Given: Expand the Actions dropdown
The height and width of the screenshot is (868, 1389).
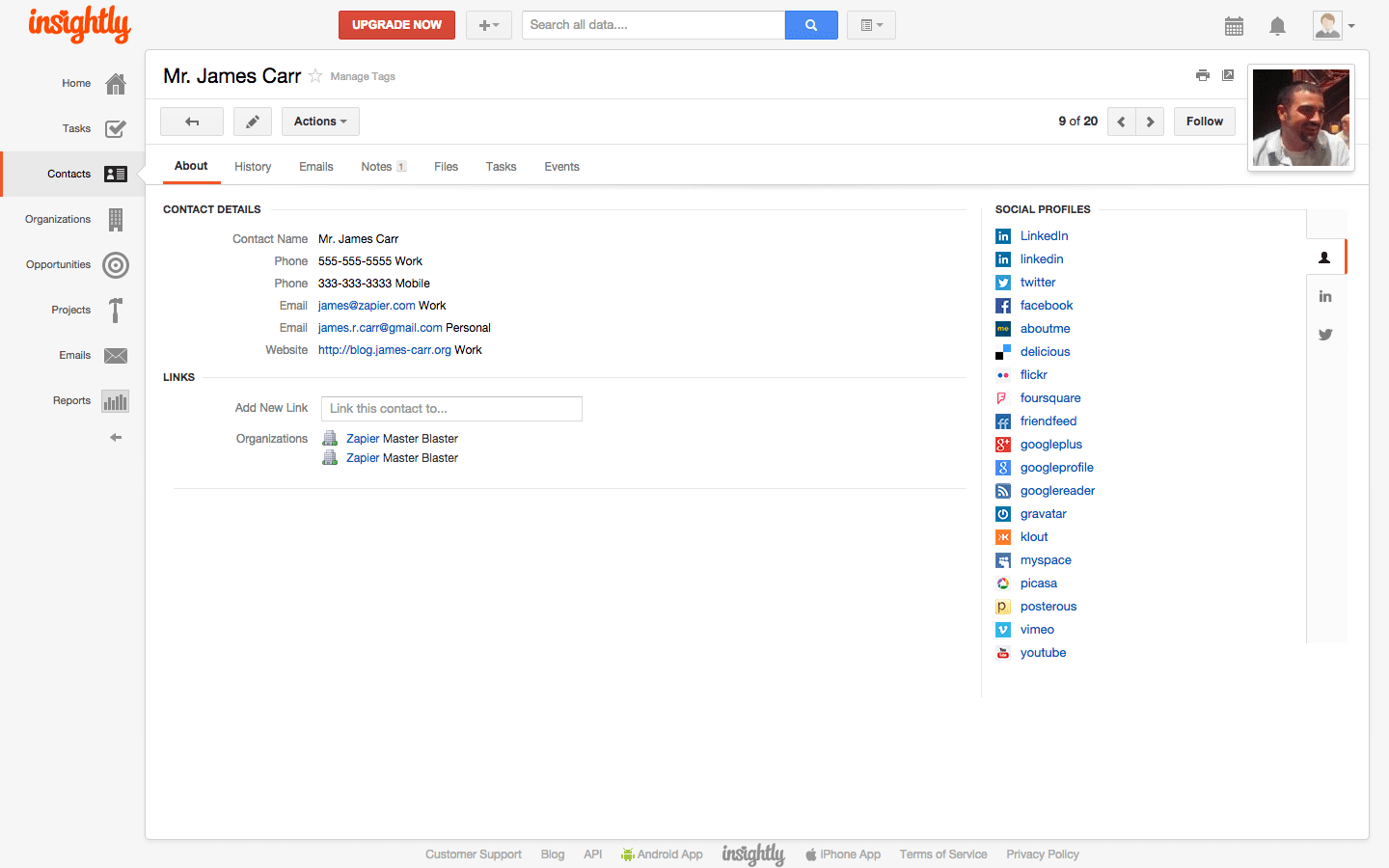Looking at the screenshot, I should [x=320, y=122].
